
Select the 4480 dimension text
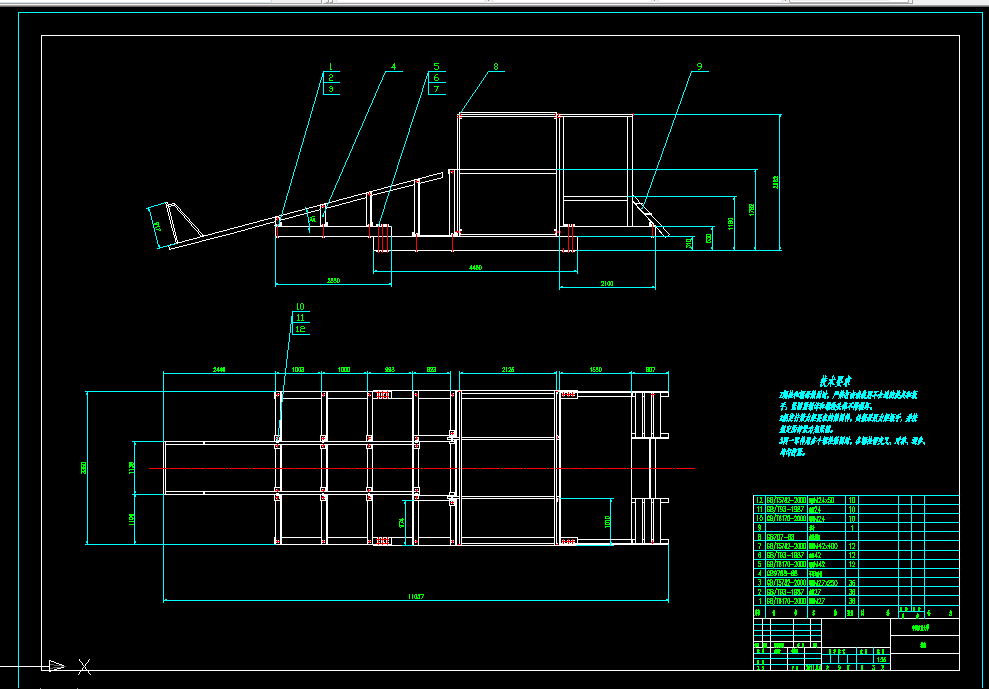coord(476,268)
